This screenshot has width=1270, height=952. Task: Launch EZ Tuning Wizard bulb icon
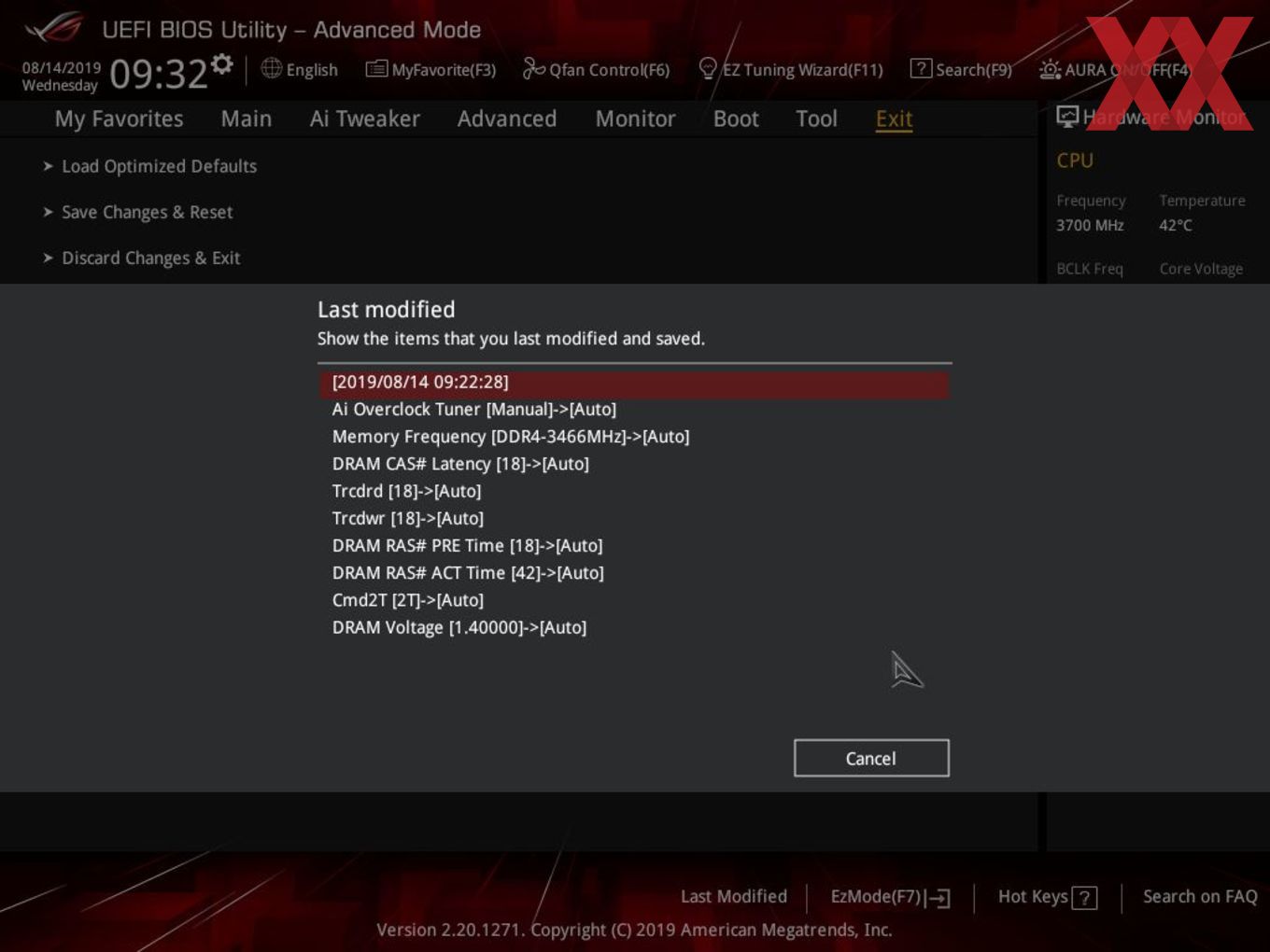point(708,68)
